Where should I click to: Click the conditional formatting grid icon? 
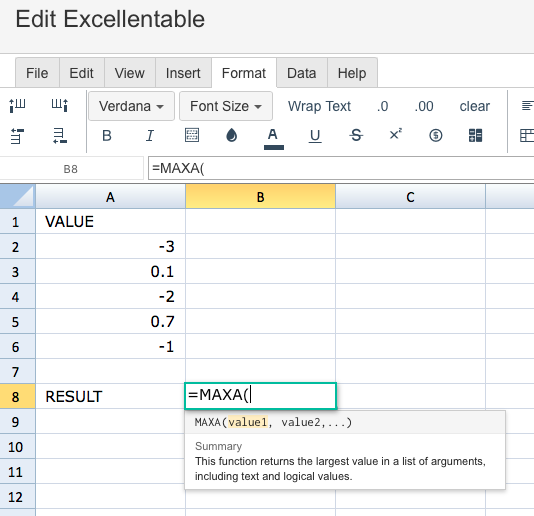(475, 135)
